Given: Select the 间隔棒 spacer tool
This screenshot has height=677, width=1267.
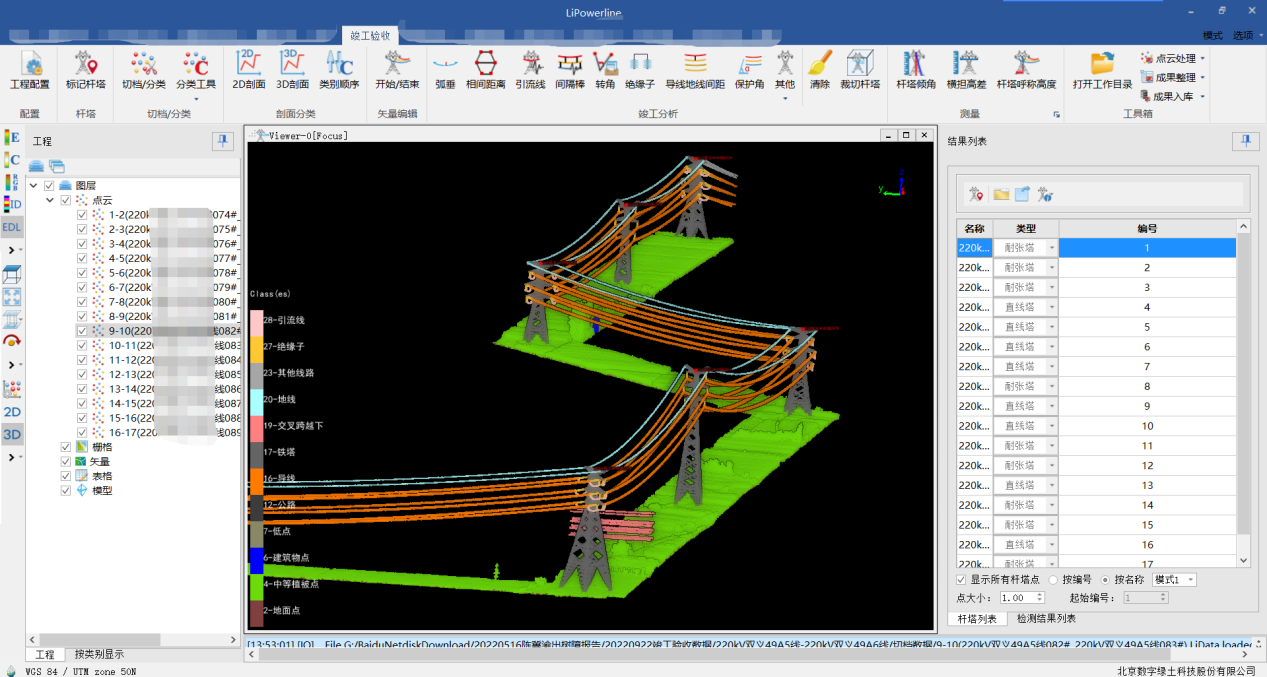Looking at the screenshot, I should (570, 70).
